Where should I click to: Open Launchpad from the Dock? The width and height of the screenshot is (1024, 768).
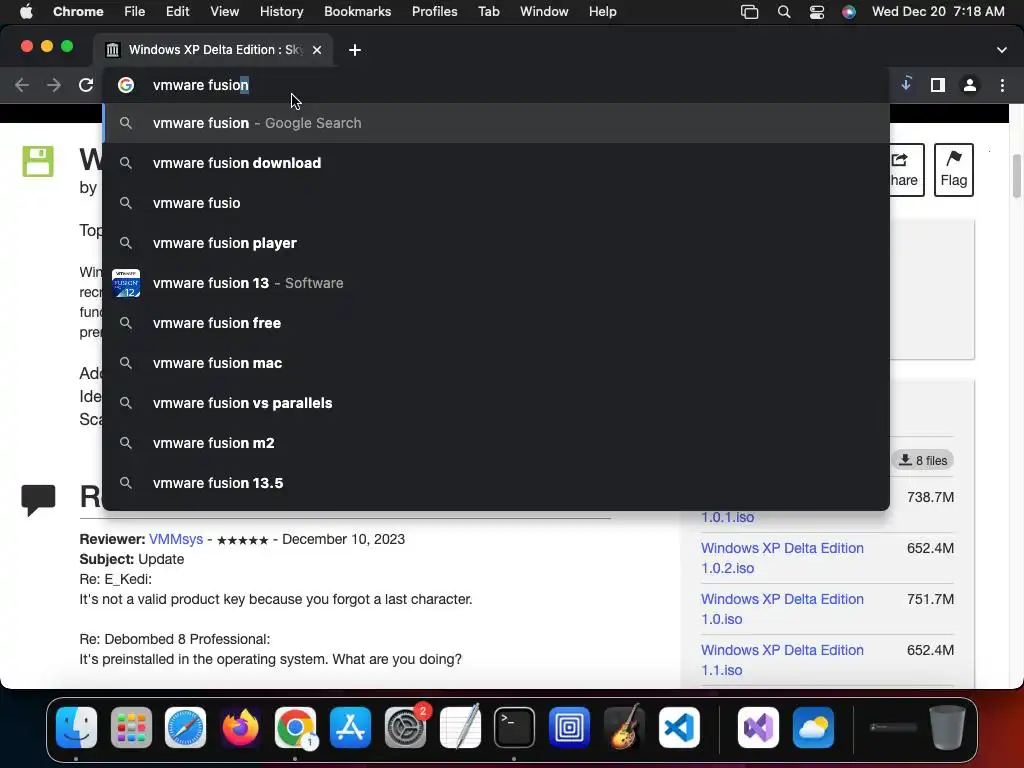[131, 727]
